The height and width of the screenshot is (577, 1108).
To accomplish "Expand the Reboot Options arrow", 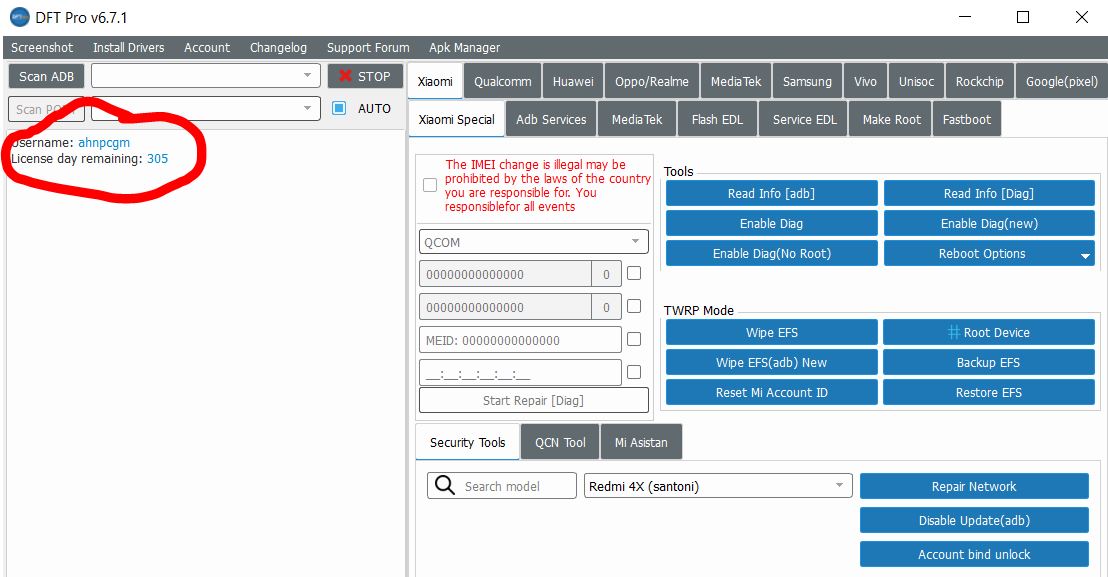I will (x=1086, y=256).
